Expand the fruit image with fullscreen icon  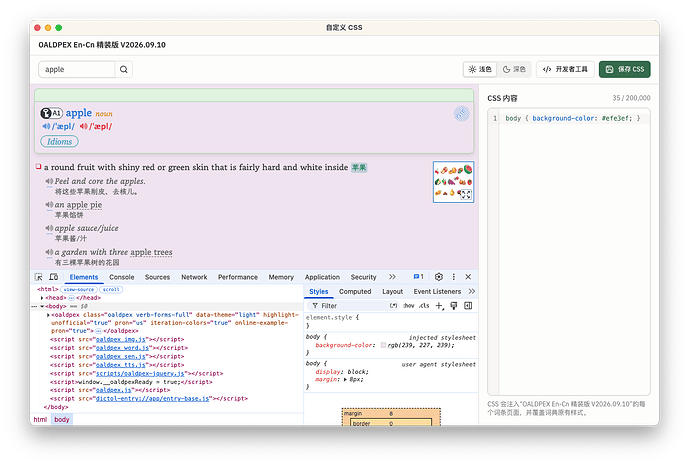466,194
